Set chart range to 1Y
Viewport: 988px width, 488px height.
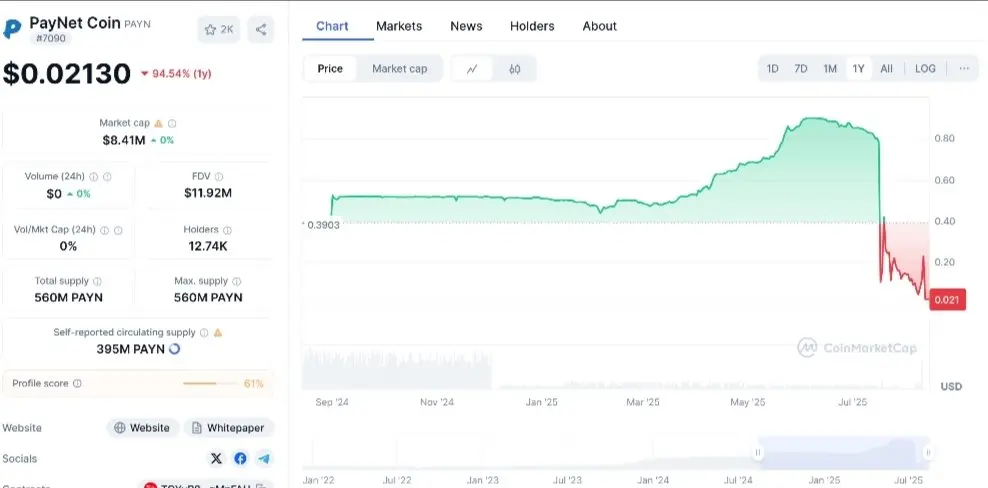858,69
